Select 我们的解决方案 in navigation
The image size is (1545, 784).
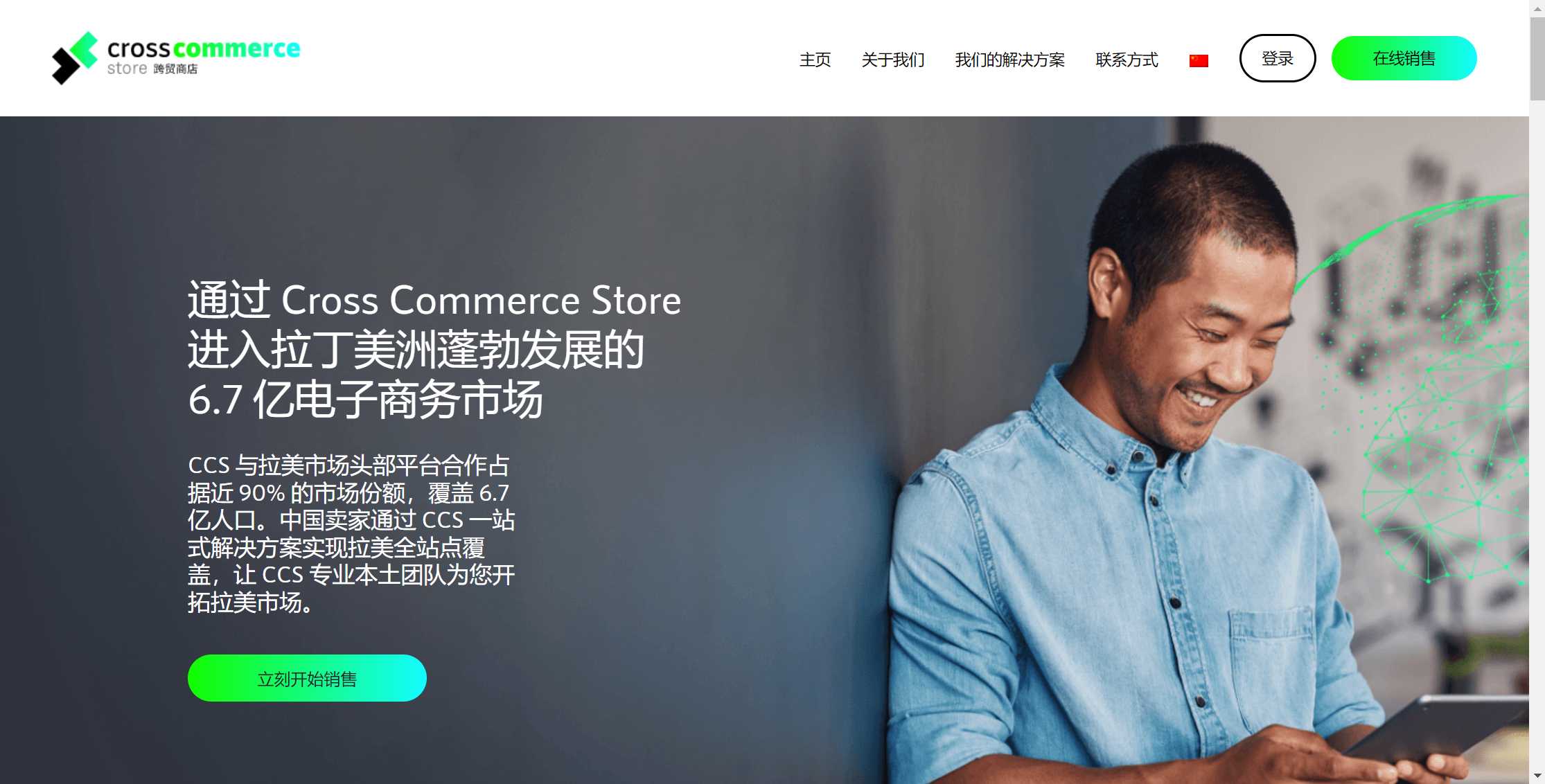point(1010,60)
